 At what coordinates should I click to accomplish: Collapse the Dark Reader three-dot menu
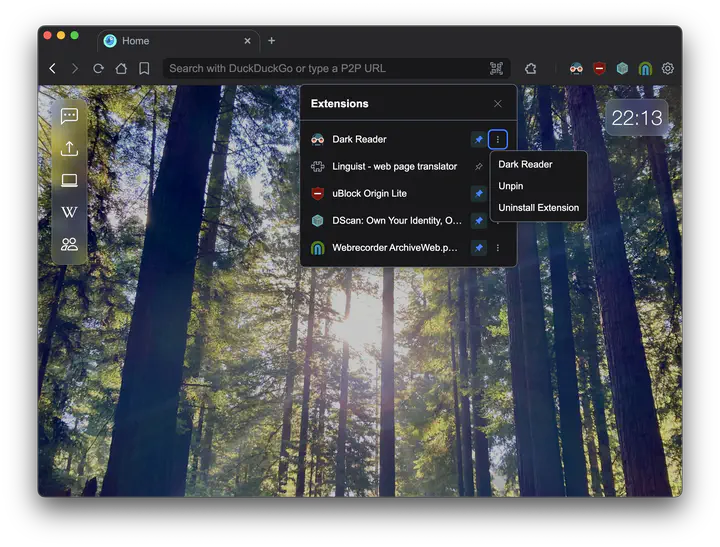coord(498,139)
